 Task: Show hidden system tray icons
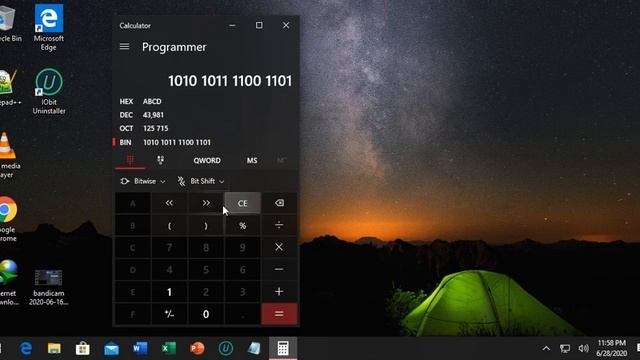(546, 348)
